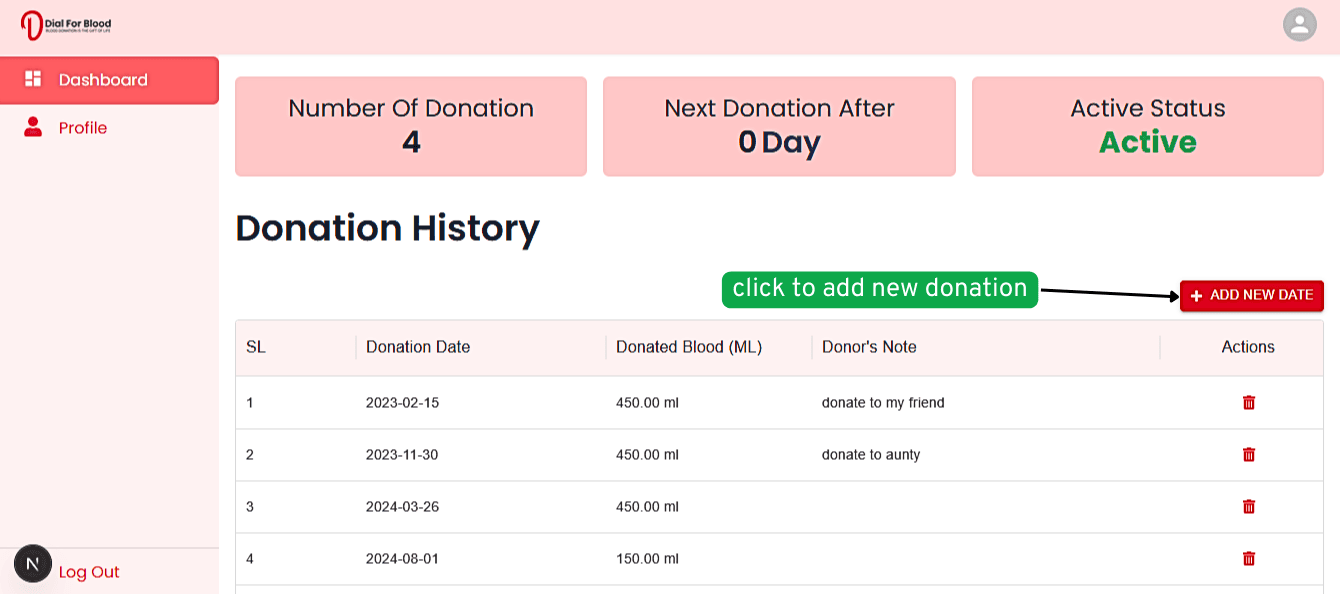The height and width of the screenshot is (594, 1340).
Task: Click the Donor's Note column header
Action: tap(869, 347)
